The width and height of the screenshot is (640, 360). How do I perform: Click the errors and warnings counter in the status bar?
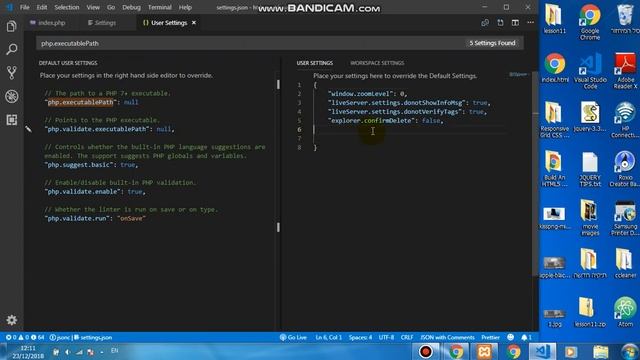(x=24, y=338)
